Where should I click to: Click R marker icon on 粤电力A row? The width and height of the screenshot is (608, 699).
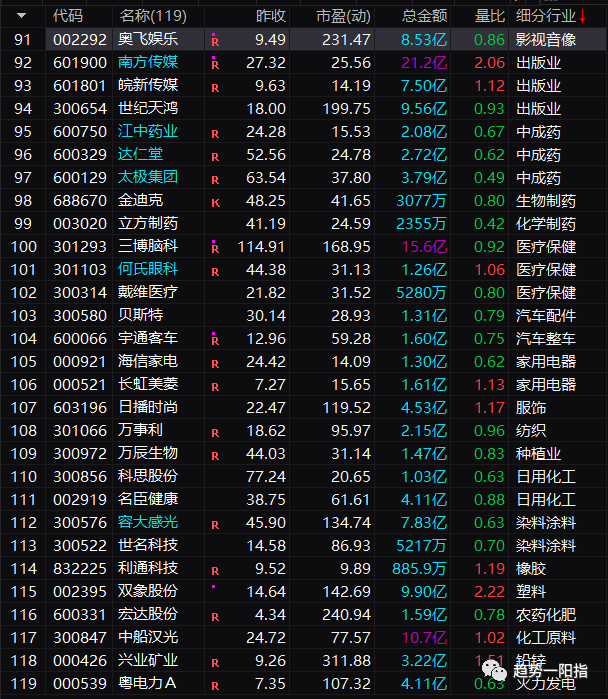pyautogui.click(x=215, y=686)
